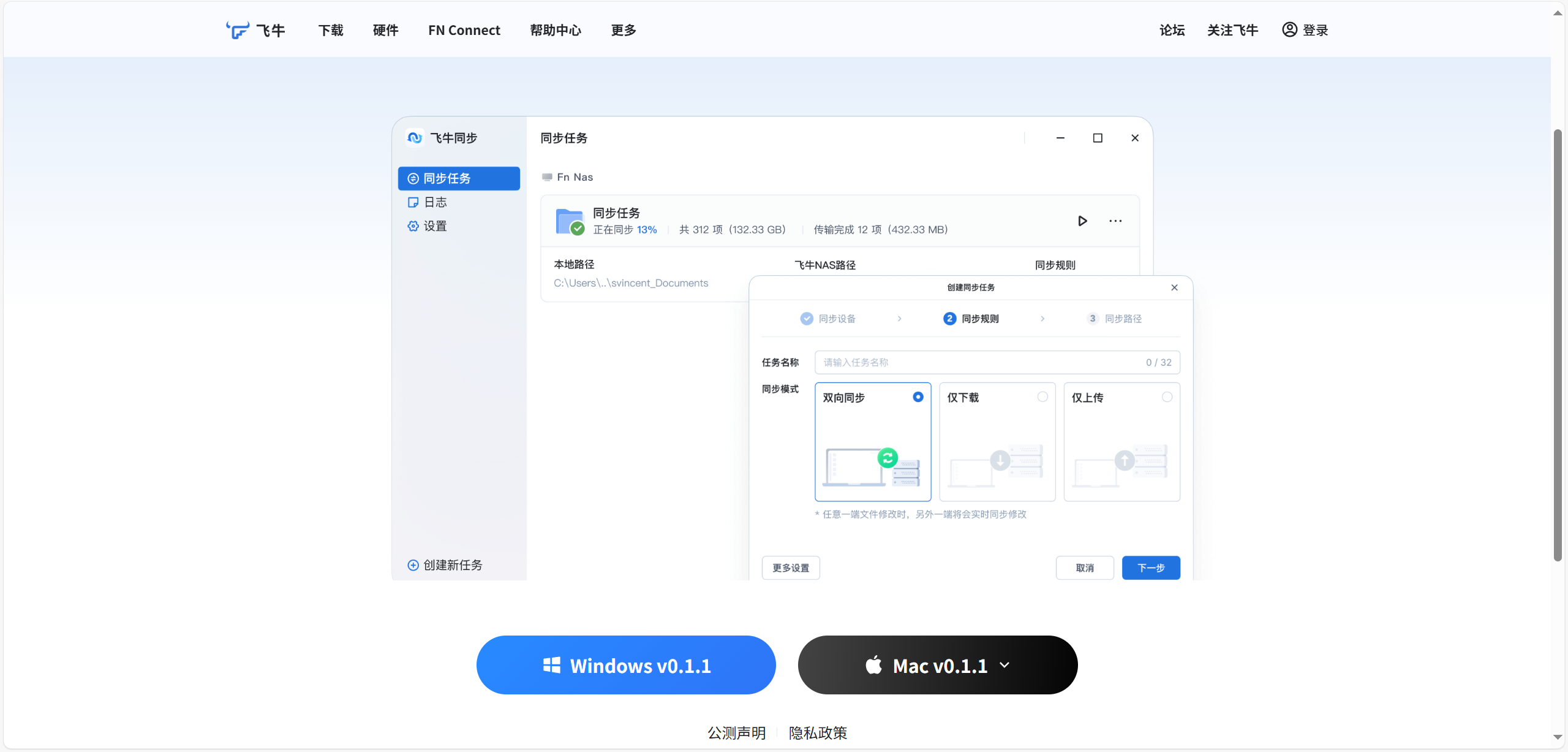Open the 硬件 menu item
This screenshot has width=1568, height=752.
(x=385, y=30)
